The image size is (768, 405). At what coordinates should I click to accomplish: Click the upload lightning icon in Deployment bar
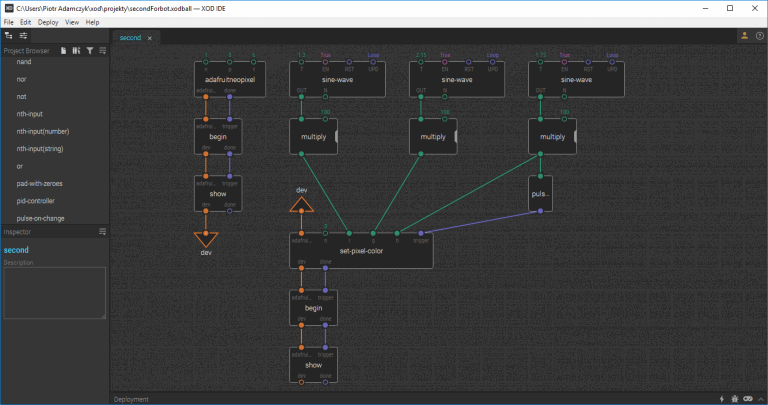click(722, 398)
